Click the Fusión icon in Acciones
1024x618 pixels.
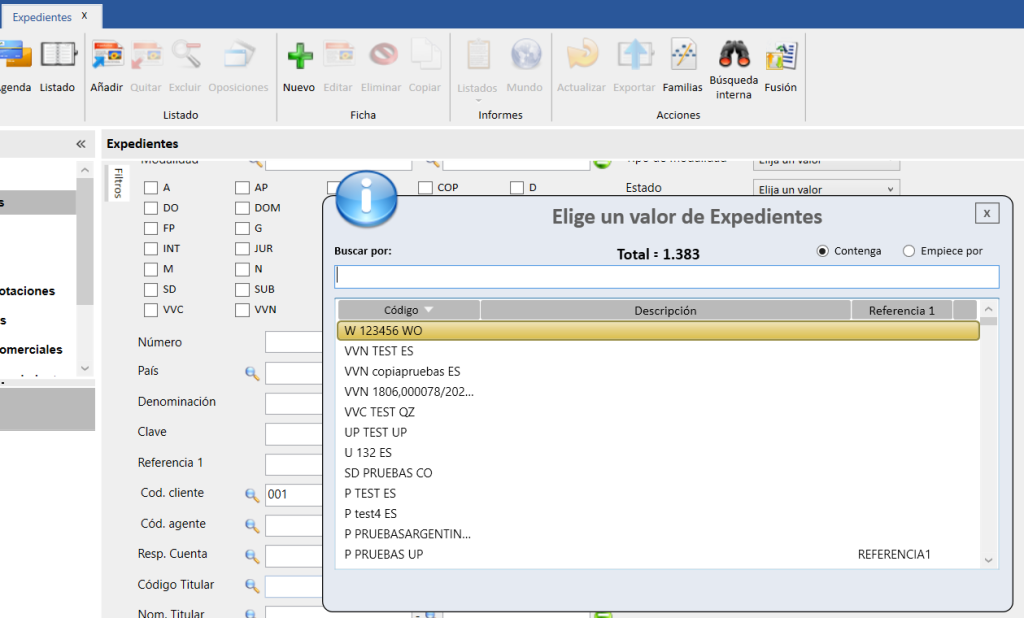(780, 56)
